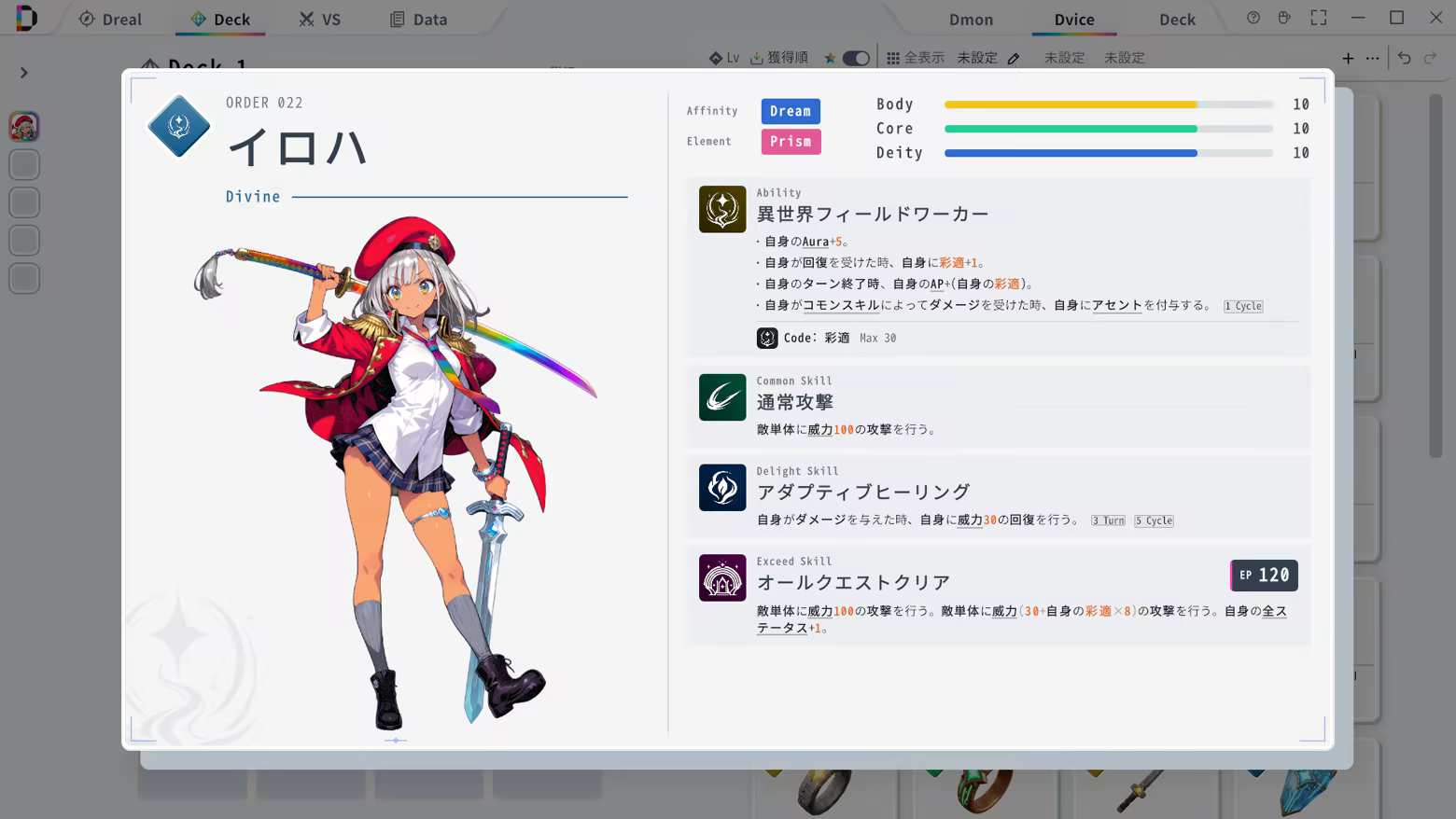Toggle the favorites star switch

click(x=855, y=58)
